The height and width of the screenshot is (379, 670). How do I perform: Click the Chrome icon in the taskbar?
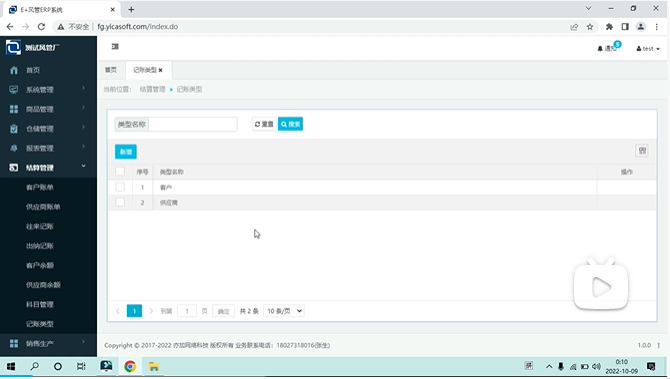click(x=130, y=367)
